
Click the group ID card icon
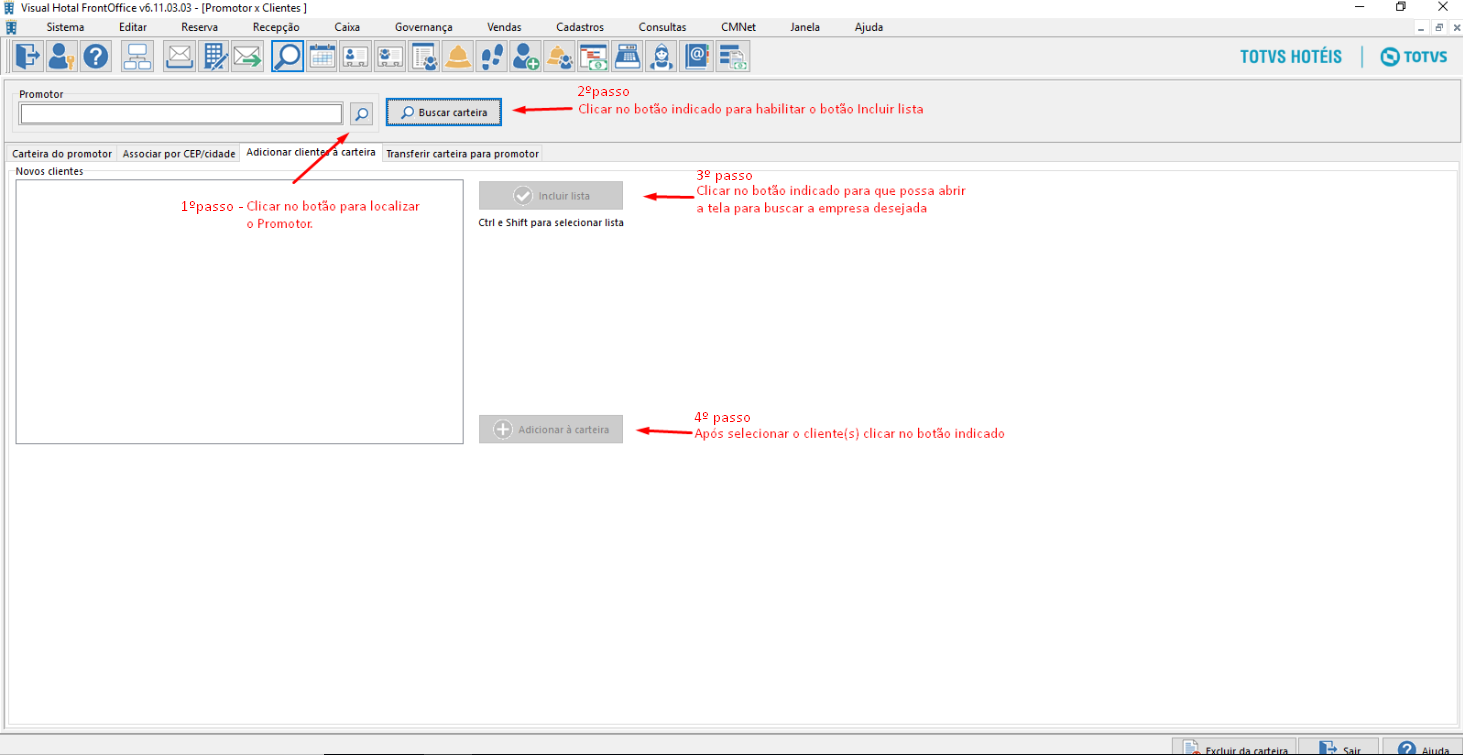(x=389, y=56)
